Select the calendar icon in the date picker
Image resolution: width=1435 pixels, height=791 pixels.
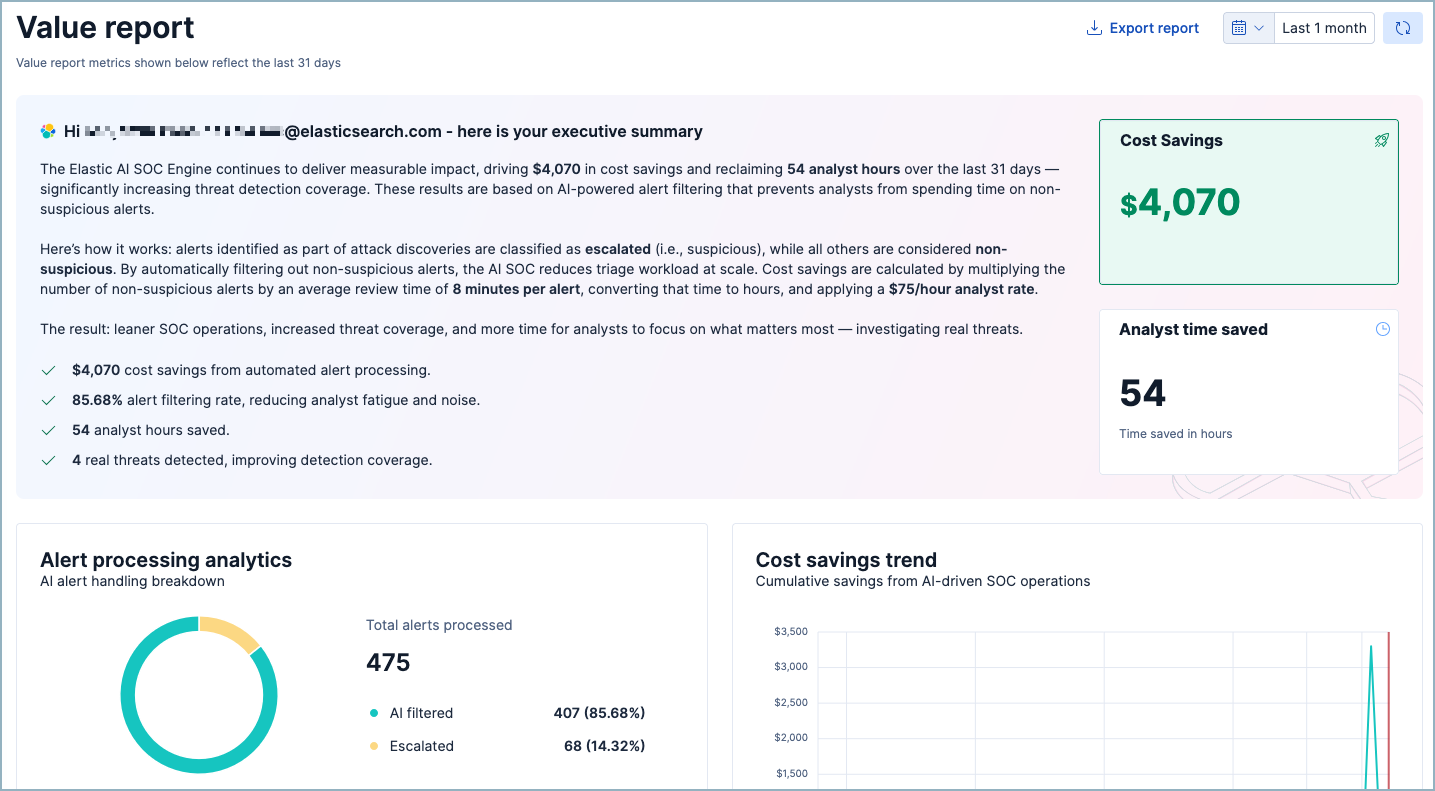1240,28
